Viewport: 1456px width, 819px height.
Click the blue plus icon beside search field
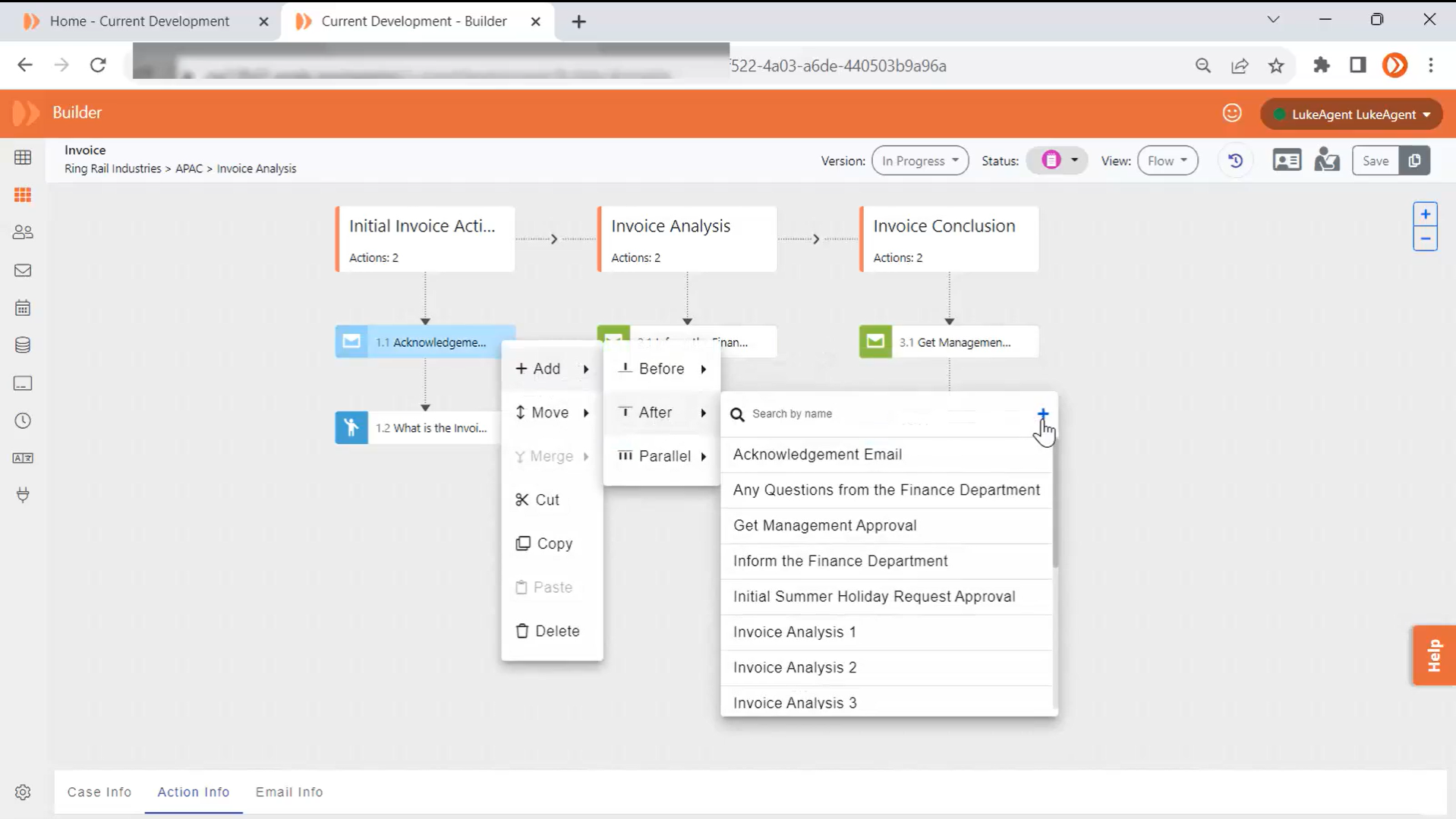click(1042, 414)
